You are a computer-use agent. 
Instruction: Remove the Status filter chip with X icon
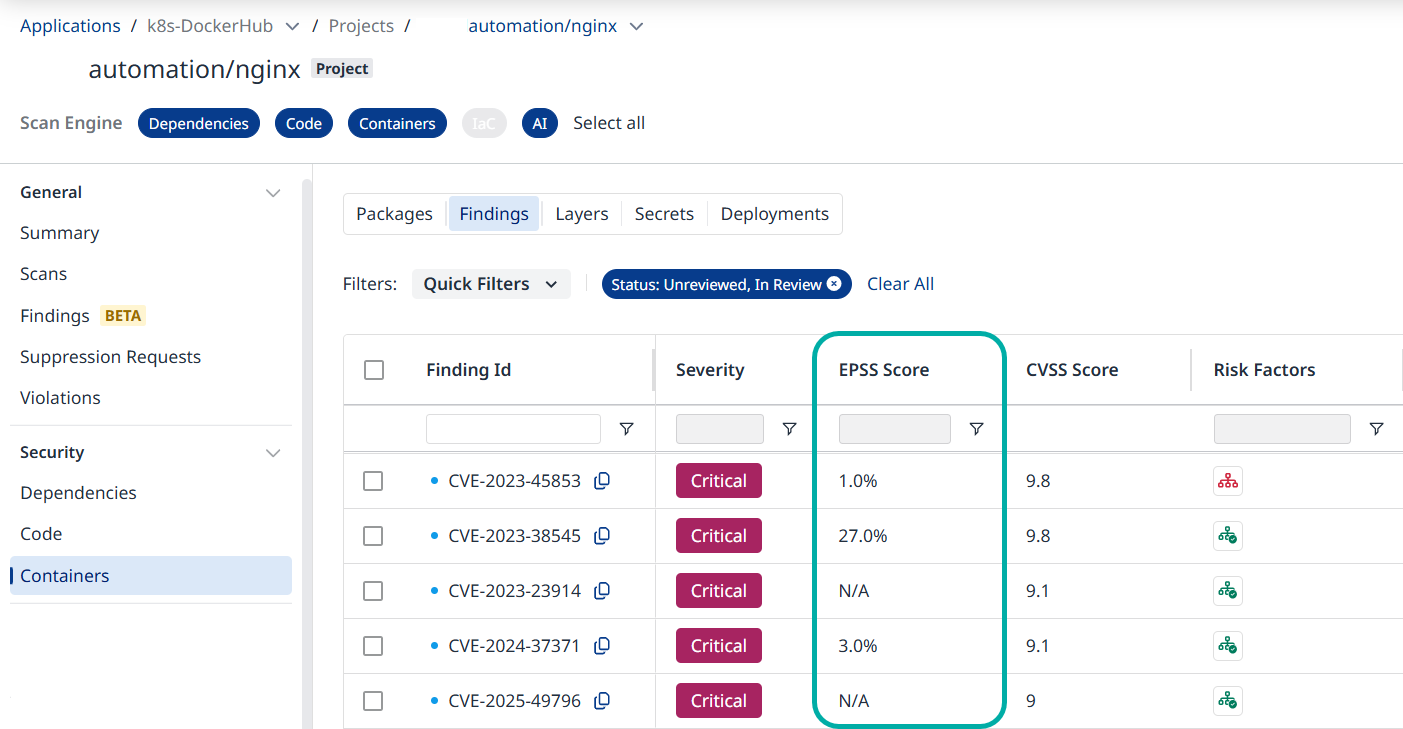click(834, 284)
